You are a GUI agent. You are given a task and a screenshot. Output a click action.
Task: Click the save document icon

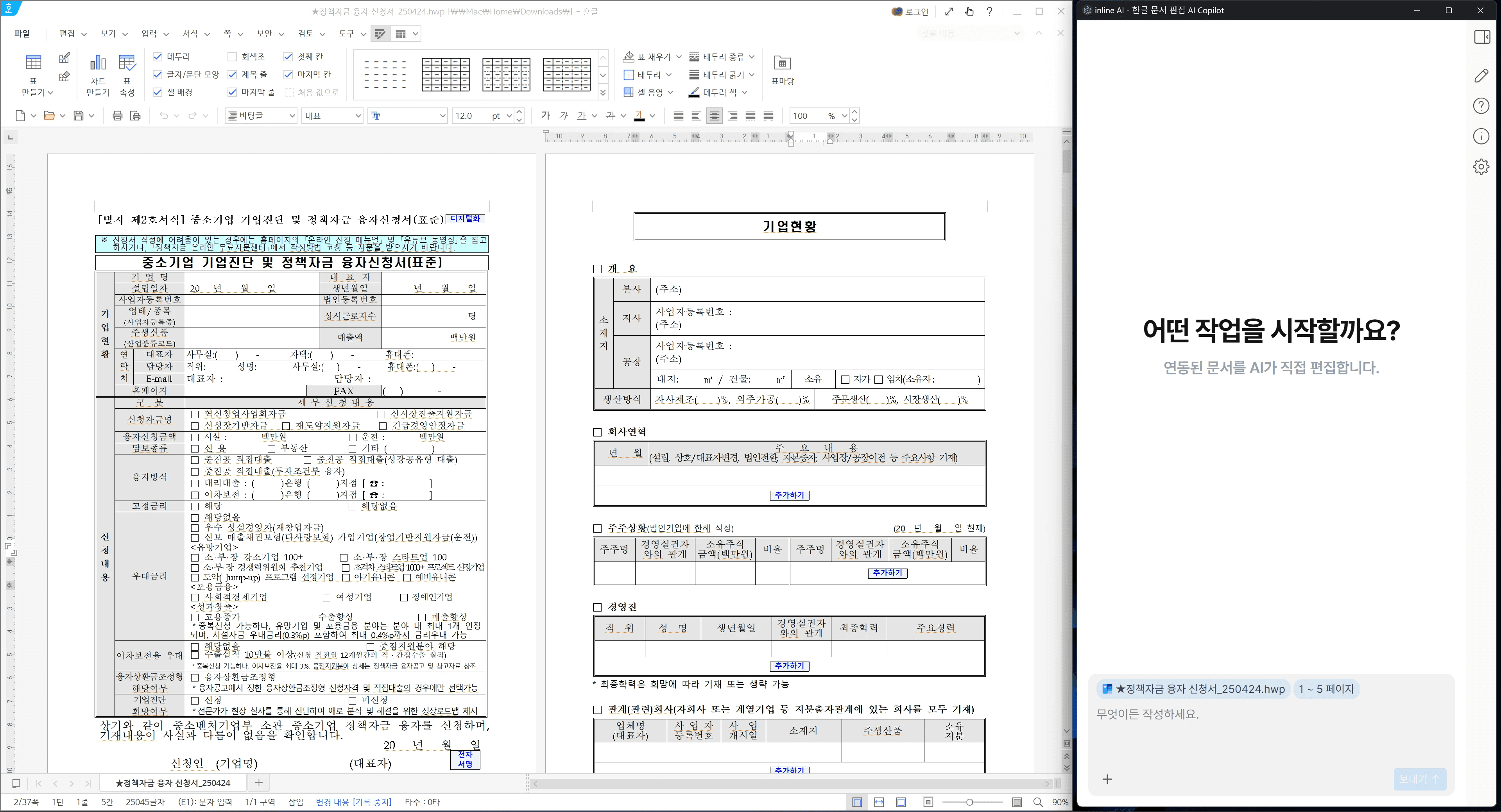[x=78, y=116]
